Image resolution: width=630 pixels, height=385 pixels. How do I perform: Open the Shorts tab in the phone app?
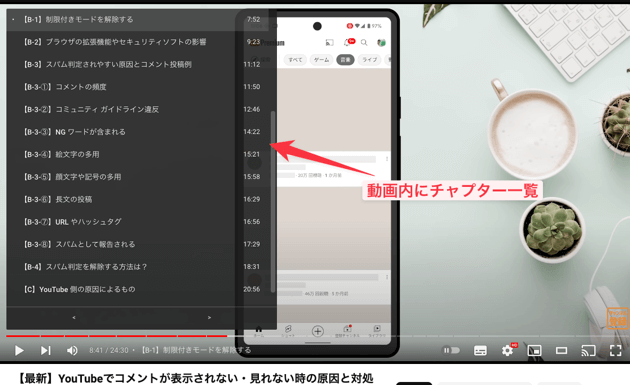pyautogui.click(x=288, y=331)
